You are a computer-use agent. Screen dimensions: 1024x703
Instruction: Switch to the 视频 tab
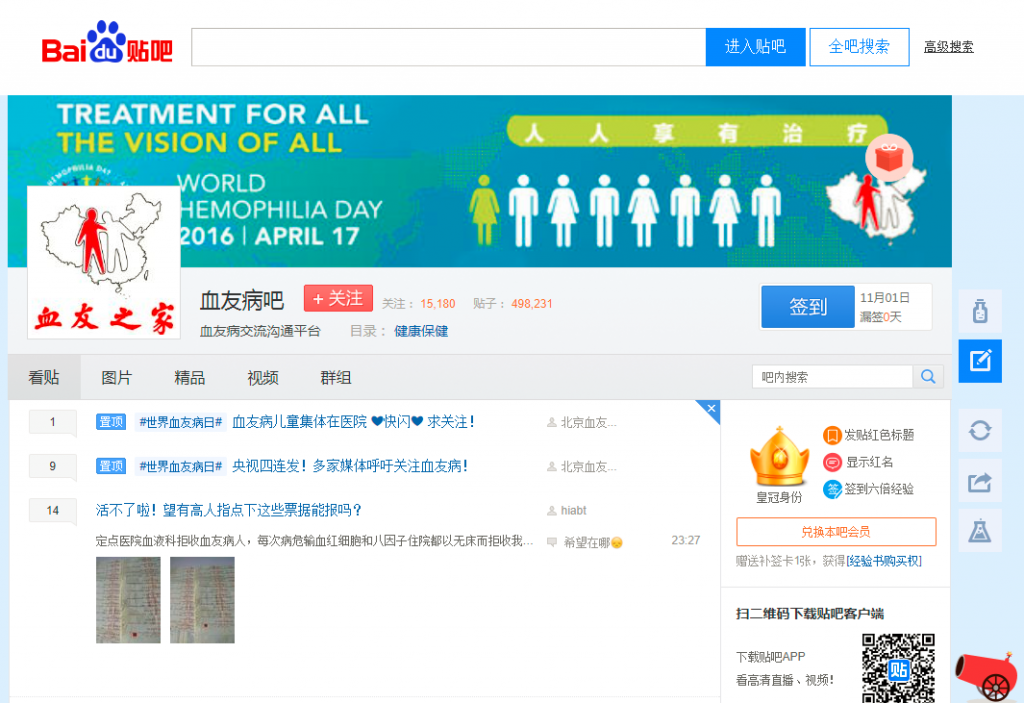click(x=263, y=378)
